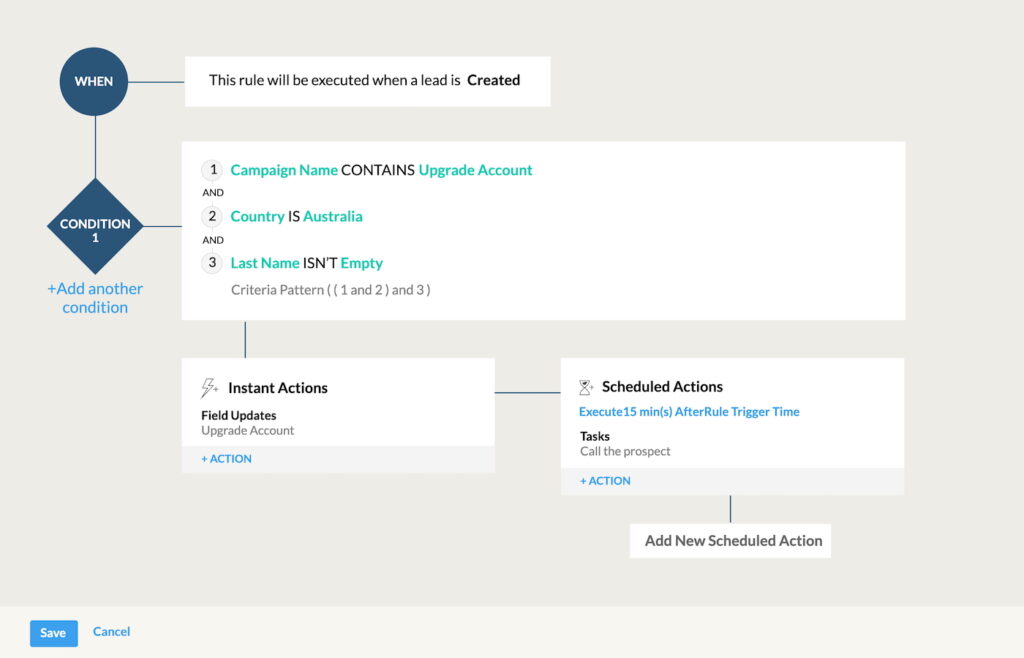The height and width of the screenshot is (658, 1024).
Task: Add action under Instant Actions
Action: tap(227, 459)
